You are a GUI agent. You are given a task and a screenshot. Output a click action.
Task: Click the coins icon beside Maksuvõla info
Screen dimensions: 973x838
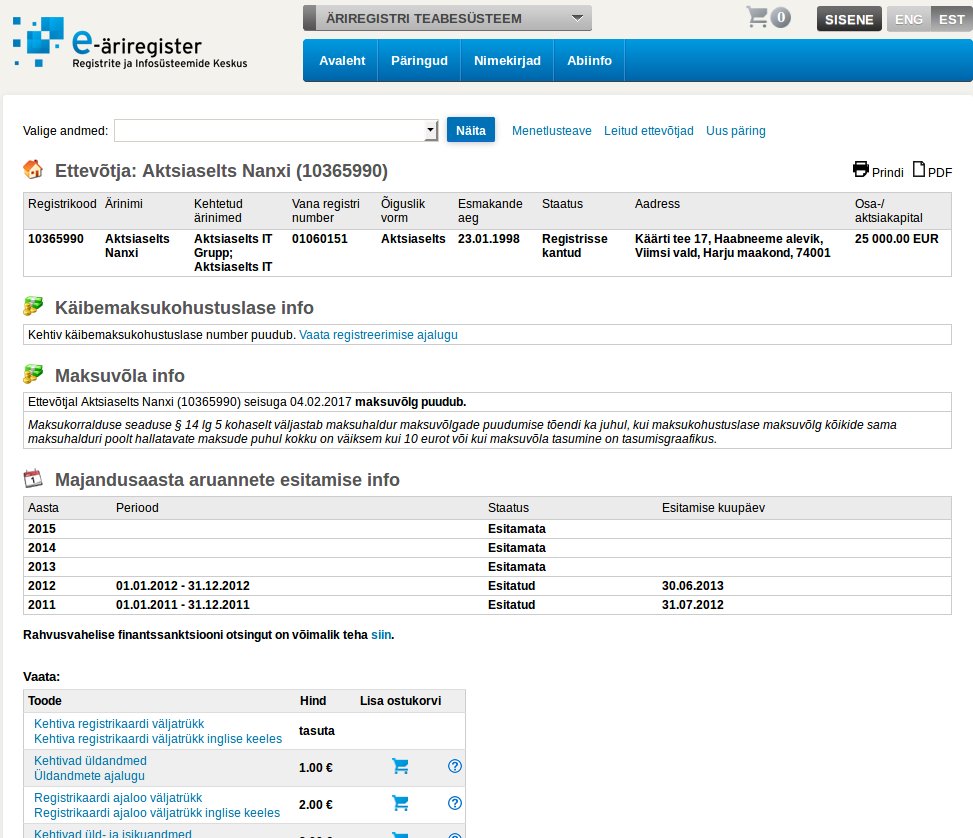33,374
